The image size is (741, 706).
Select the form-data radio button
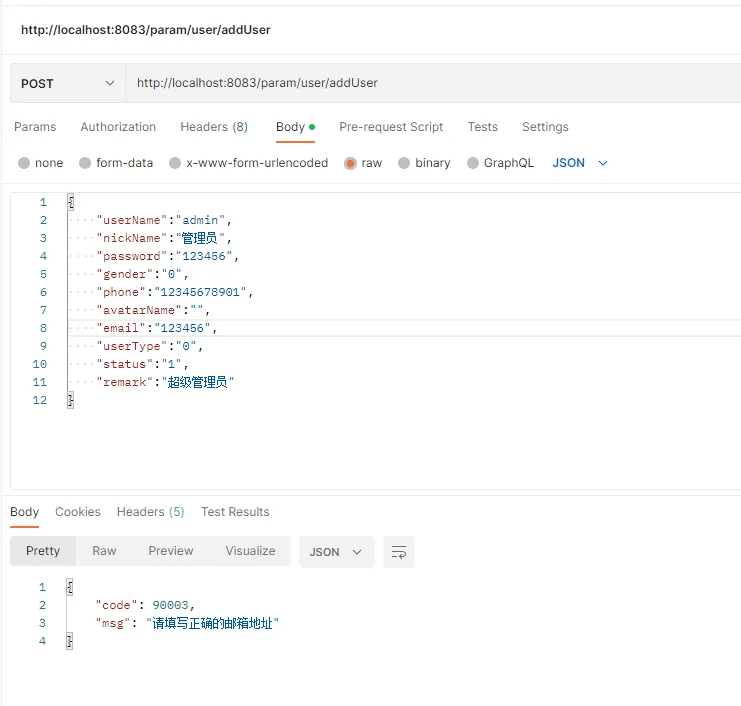click(85, 163)
